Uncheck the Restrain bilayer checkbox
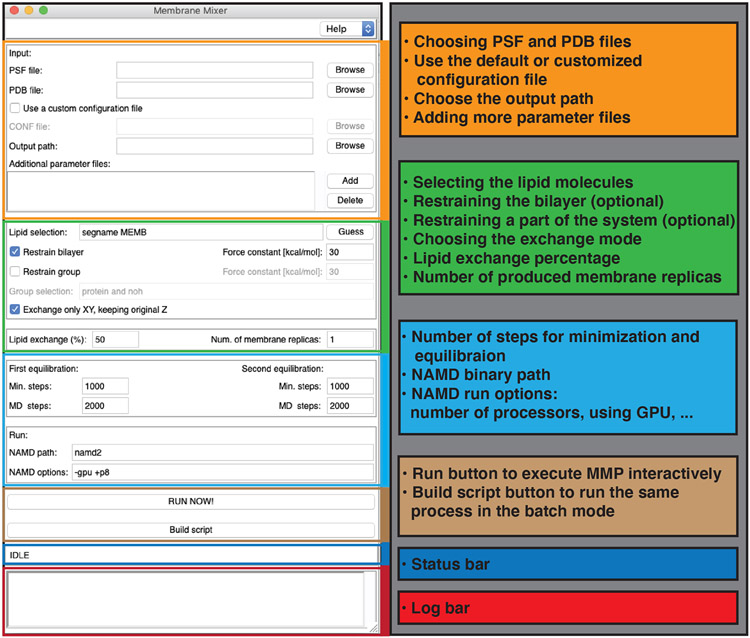Viewport: 750px width, 638px height. (x=15, y=252)
